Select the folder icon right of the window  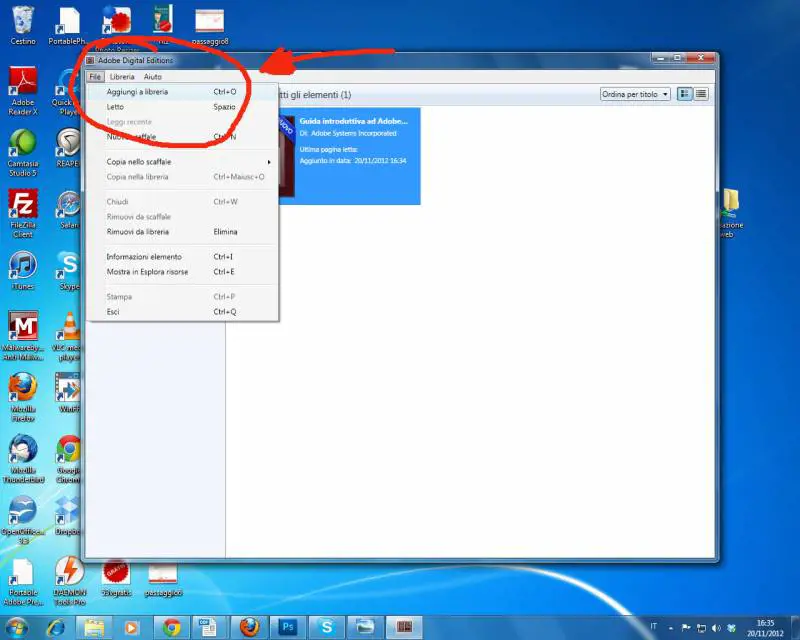coord(731,213)
